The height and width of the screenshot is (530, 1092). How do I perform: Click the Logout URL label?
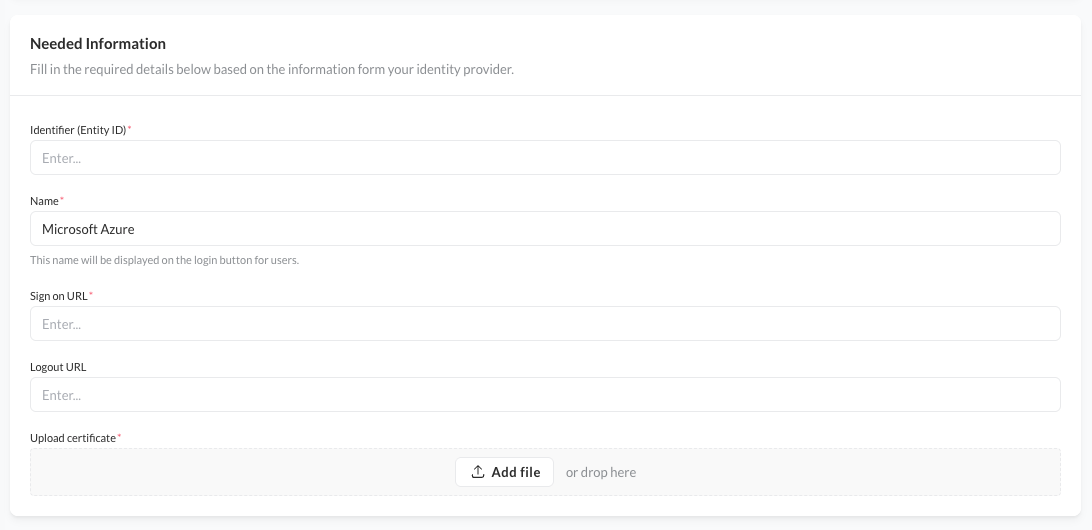(58, 367)
